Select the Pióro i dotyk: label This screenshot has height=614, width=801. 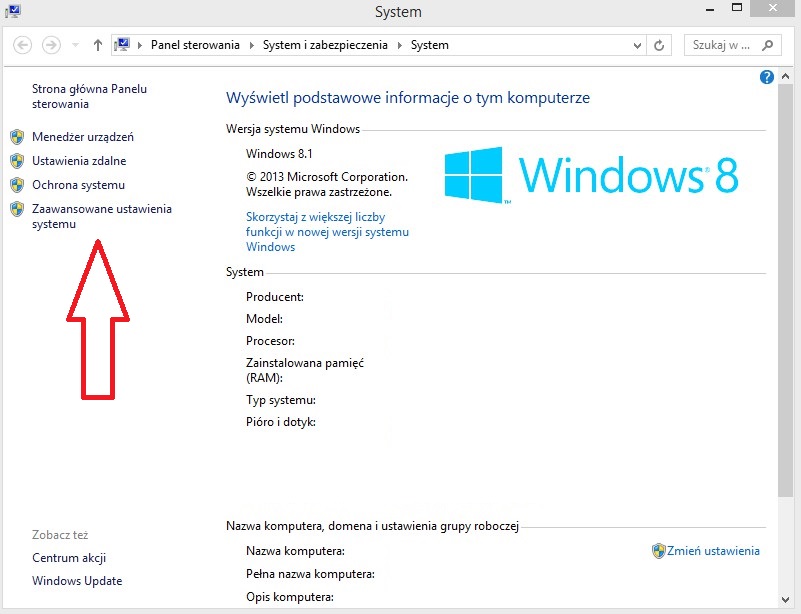(x=281, y=422)
